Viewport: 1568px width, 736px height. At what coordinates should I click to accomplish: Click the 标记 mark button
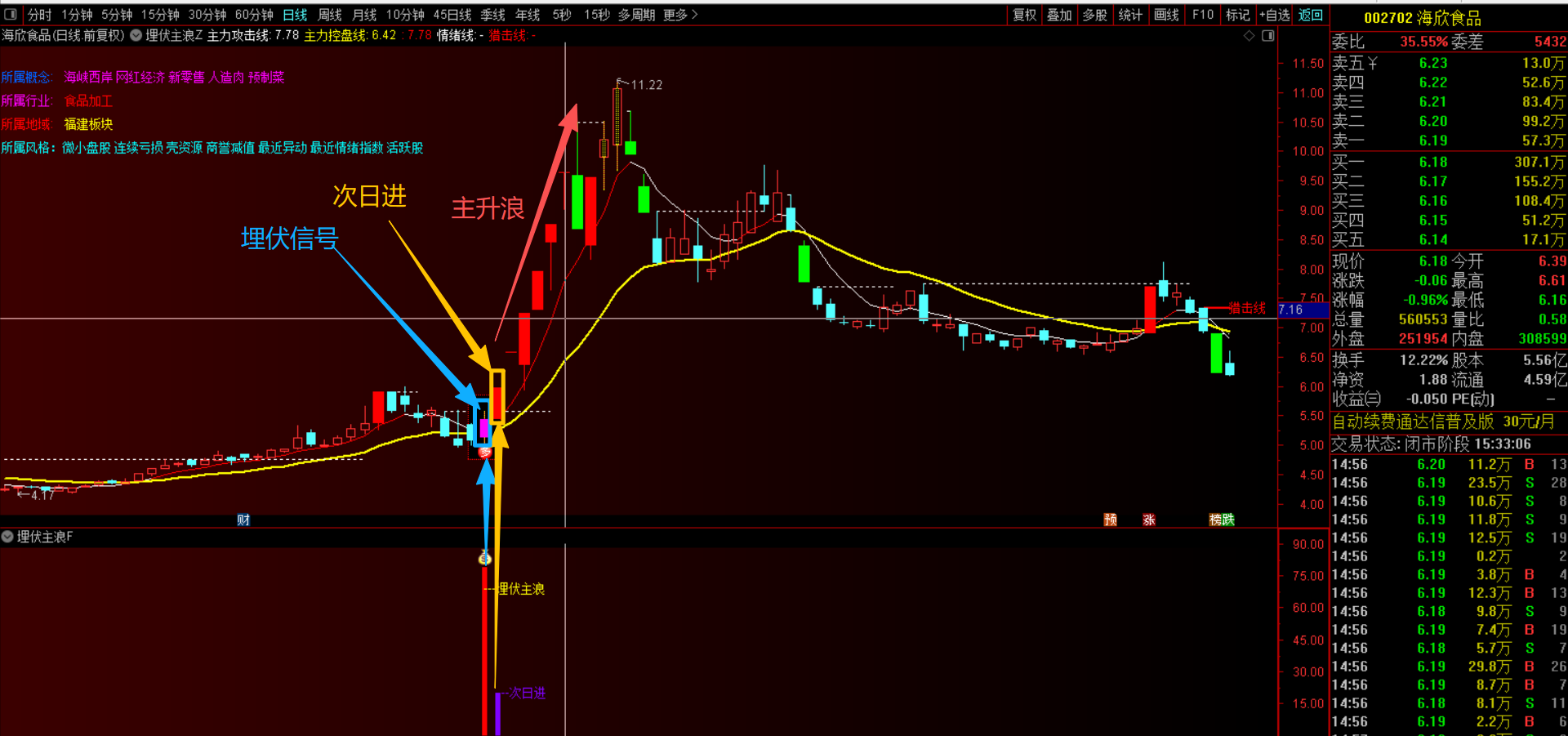[x=1238, y=15]
